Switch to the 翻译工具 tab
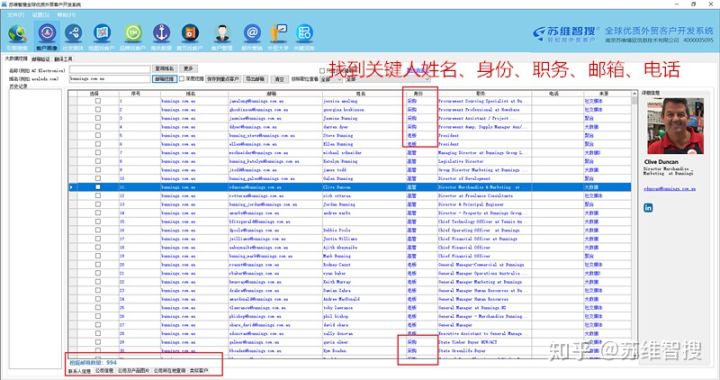The height and width of the screenshot is (380, 720). click(63, 59)
